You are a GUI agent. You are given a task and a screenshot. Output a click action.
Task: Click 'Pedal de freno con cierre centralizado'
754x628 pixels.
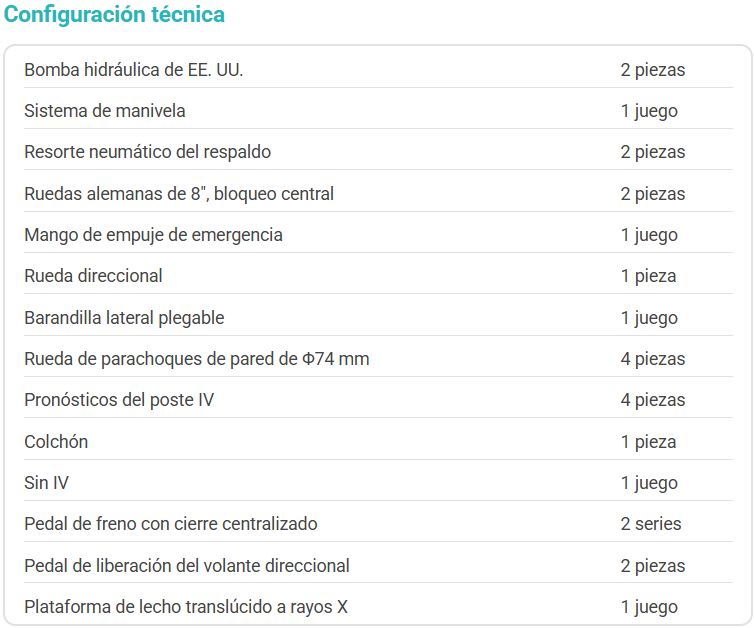point(171,524)
